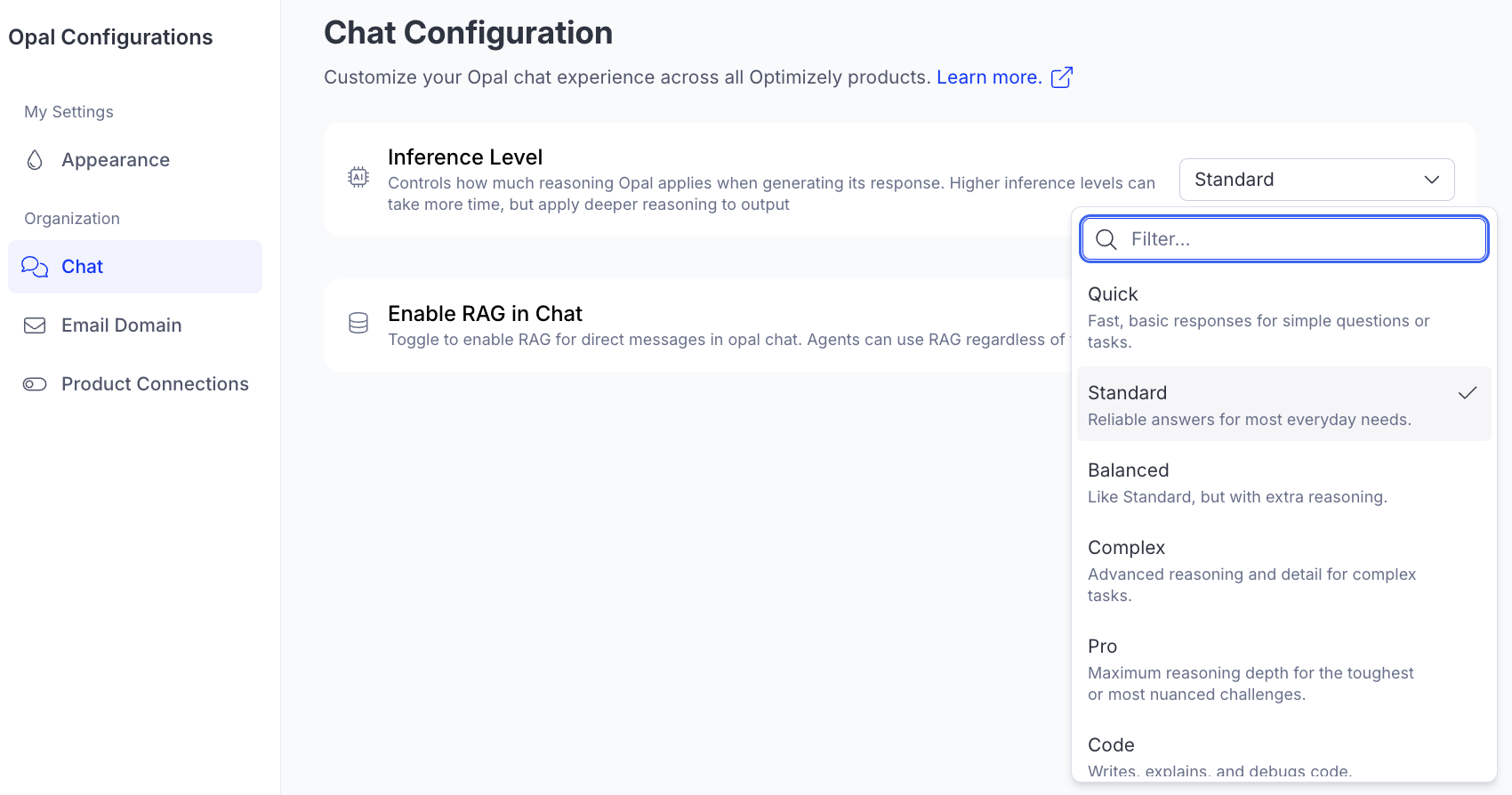The height and width of the screenshot is (795, 1512).
Task: Click the magnifier icon in filter box
Action: (1106, 239)
